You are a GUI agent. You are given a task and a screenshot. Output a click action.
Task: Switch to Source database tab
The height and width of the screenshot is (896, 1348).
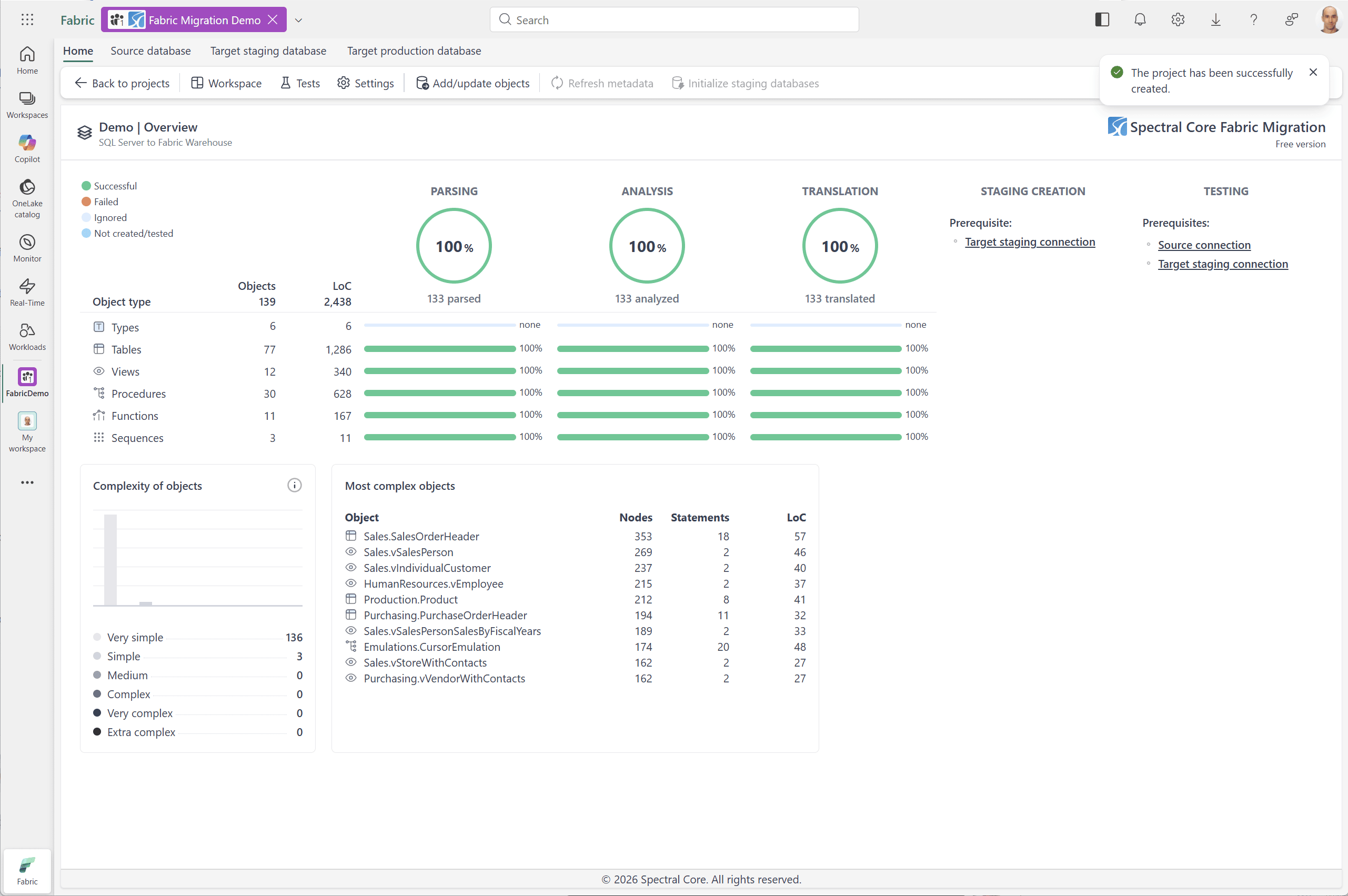coord(150,51)
